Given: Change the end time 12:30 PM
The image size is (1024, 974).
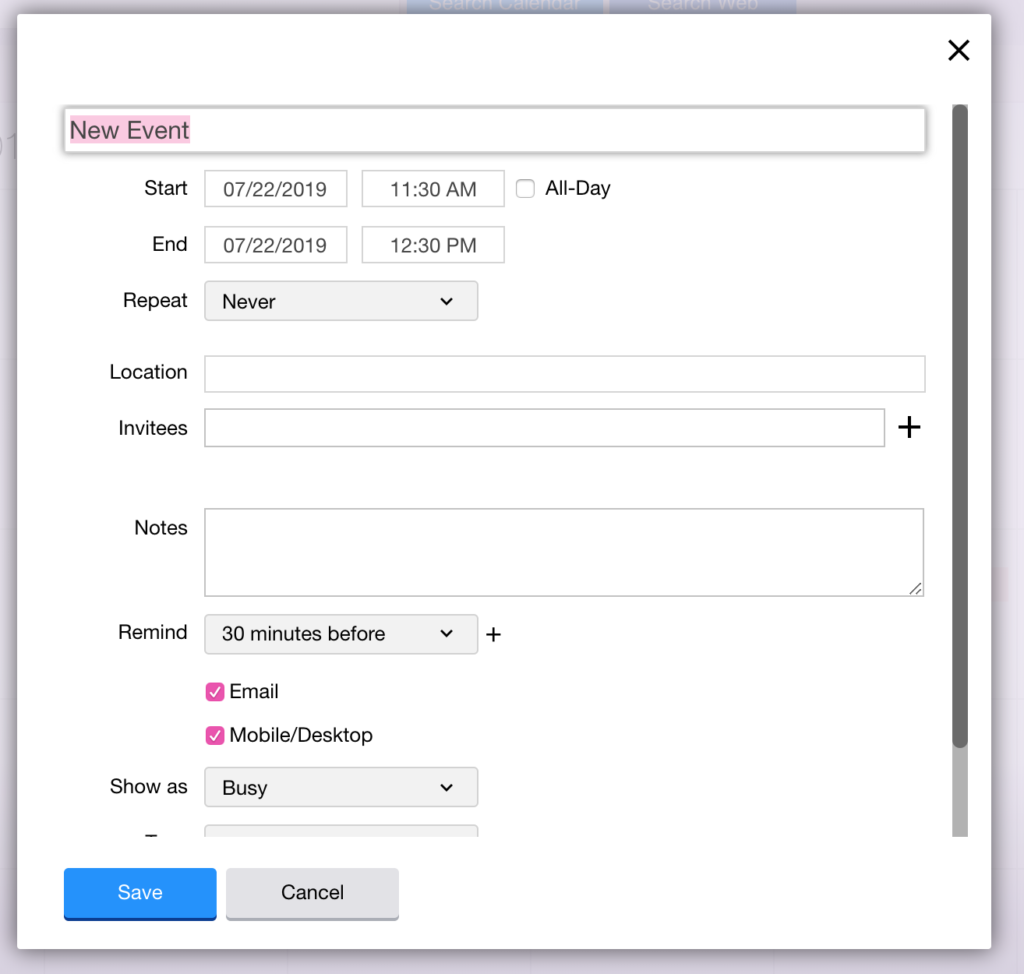Looking at the screenshot, I should point(433,245).
